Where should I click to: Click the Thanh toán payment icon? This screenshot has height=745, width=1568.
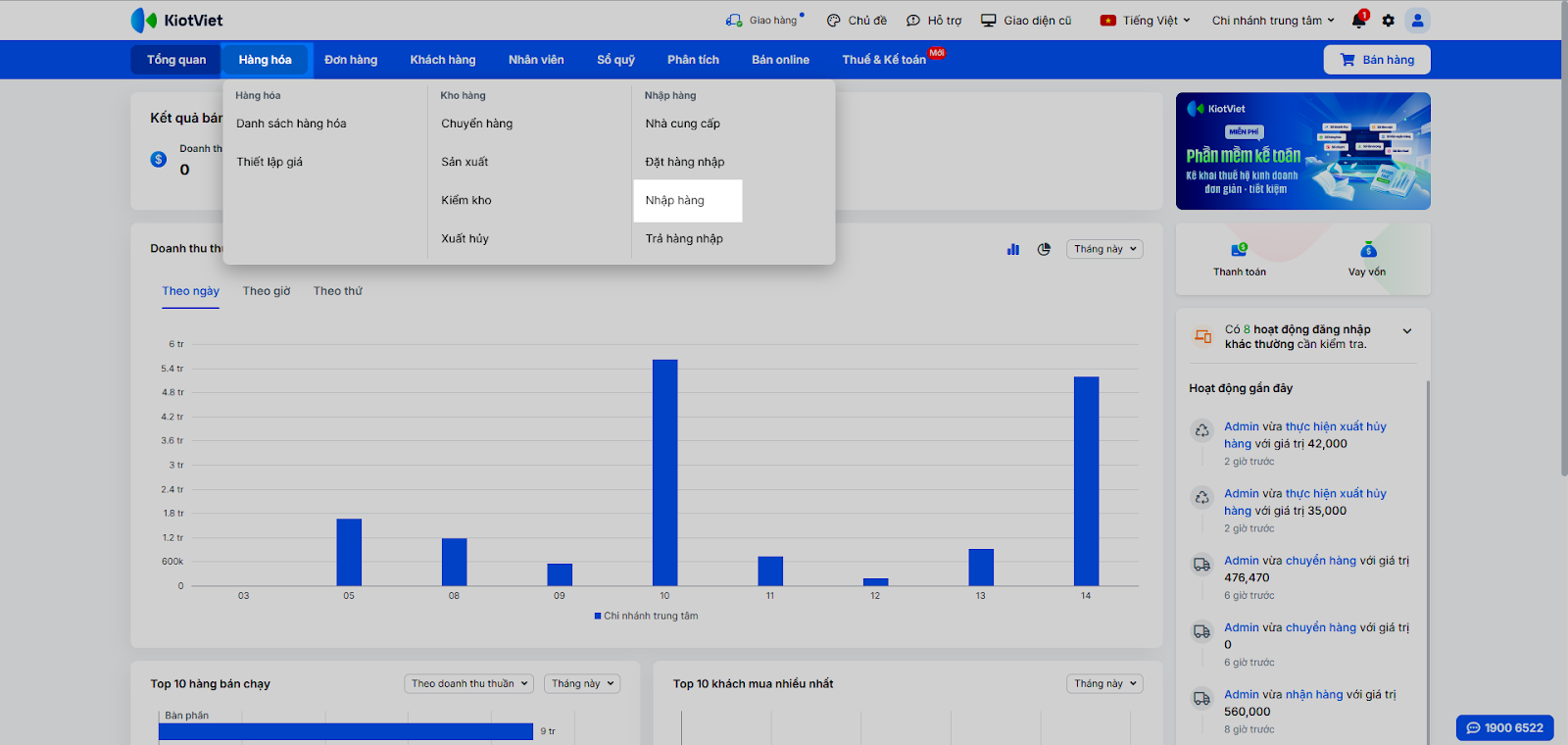coord(1240,250)
